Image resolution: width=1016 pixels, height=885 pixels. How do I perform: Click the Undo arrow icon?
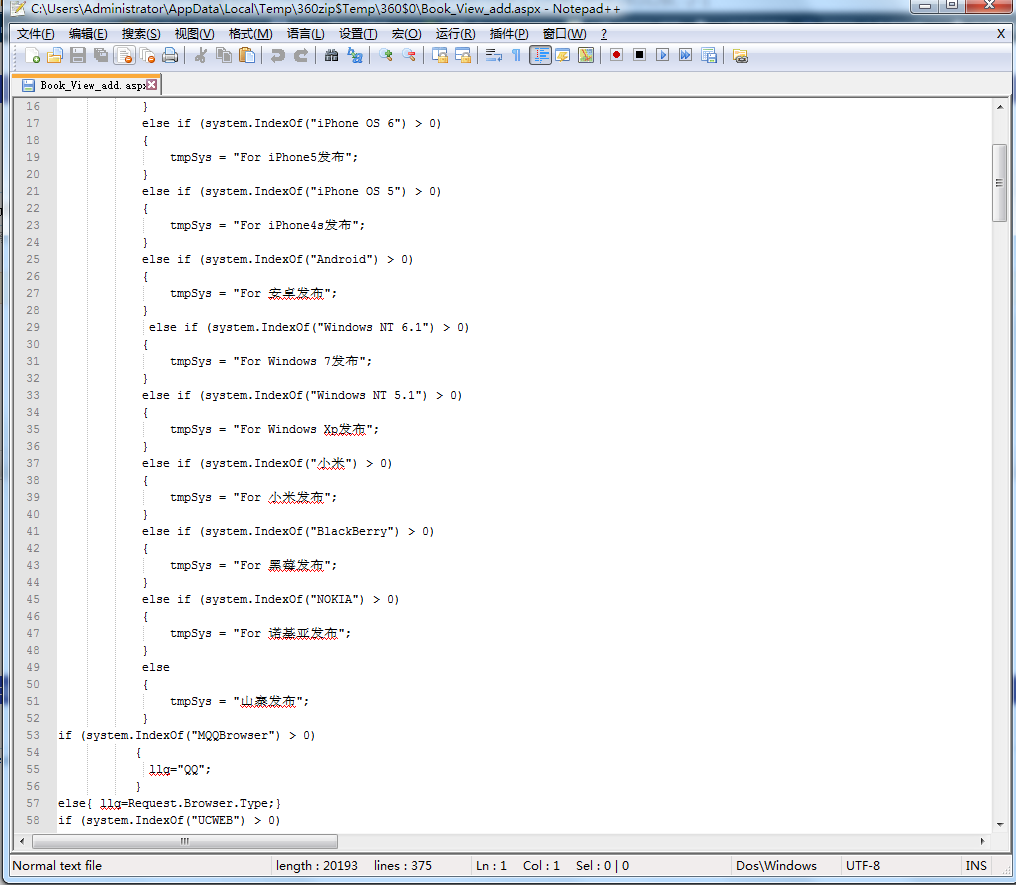pyautogui.click(x=278, y=55)
